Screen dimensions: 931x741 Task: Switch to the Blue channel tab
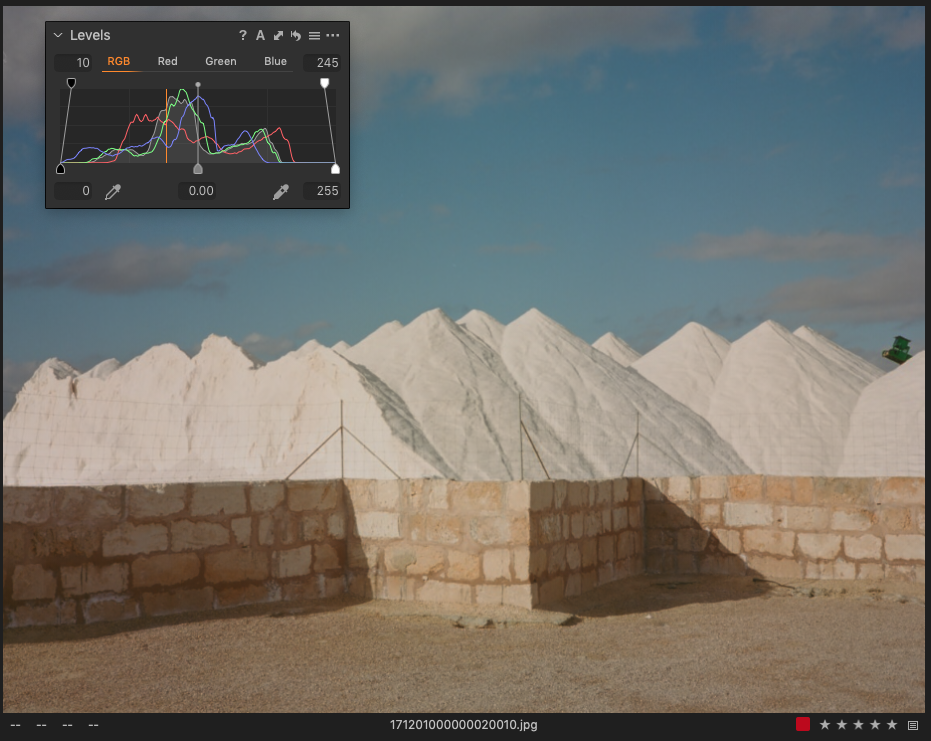[x=275, y=61]
